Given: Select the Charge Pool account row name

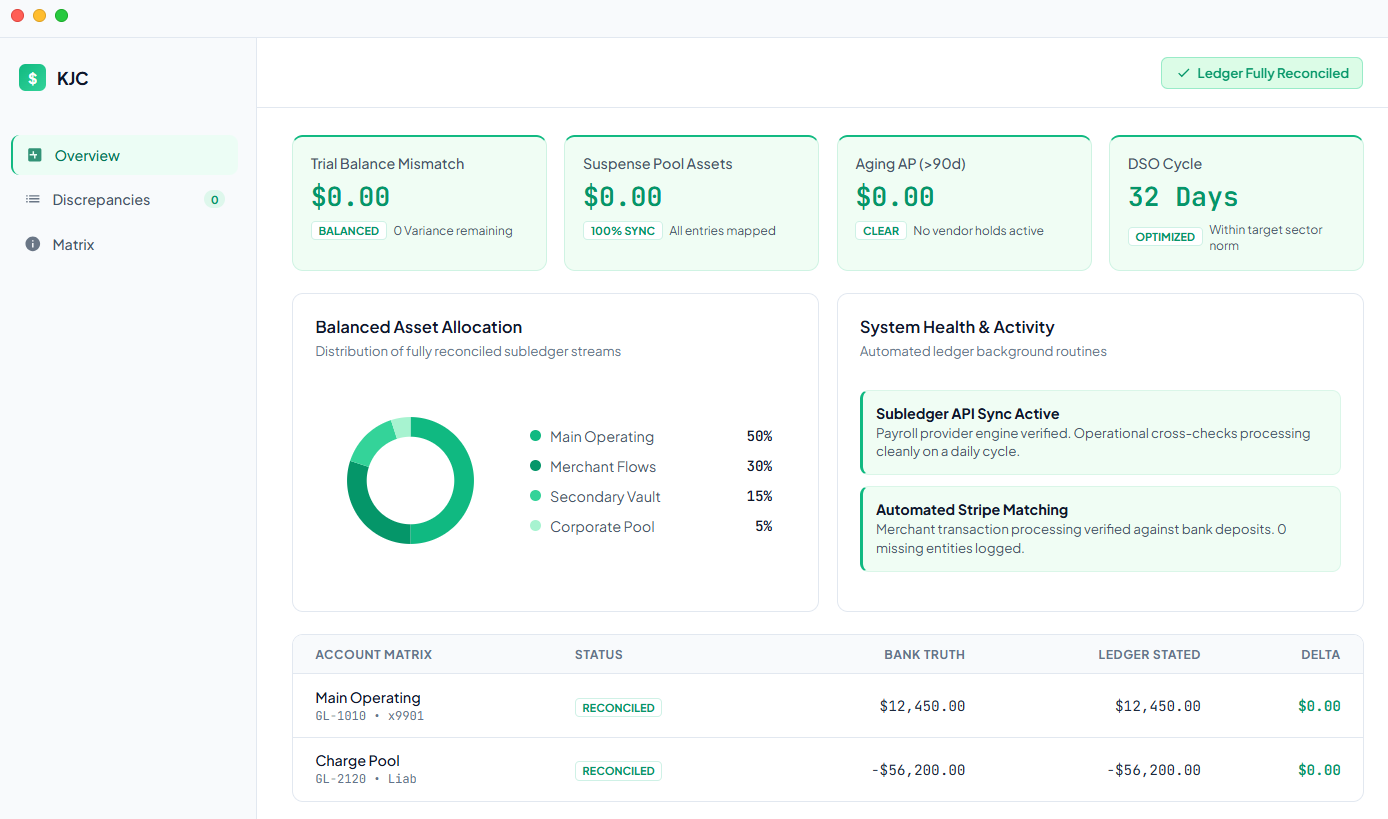Looking at the screenshot, I should click(x=357, y=761).
